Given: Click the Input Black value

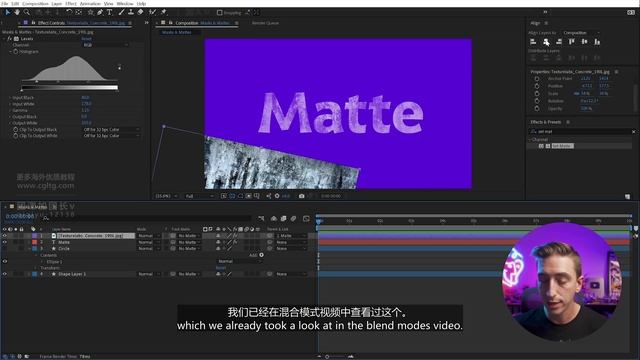Looking at the screenshot, I should pos(85,98).
